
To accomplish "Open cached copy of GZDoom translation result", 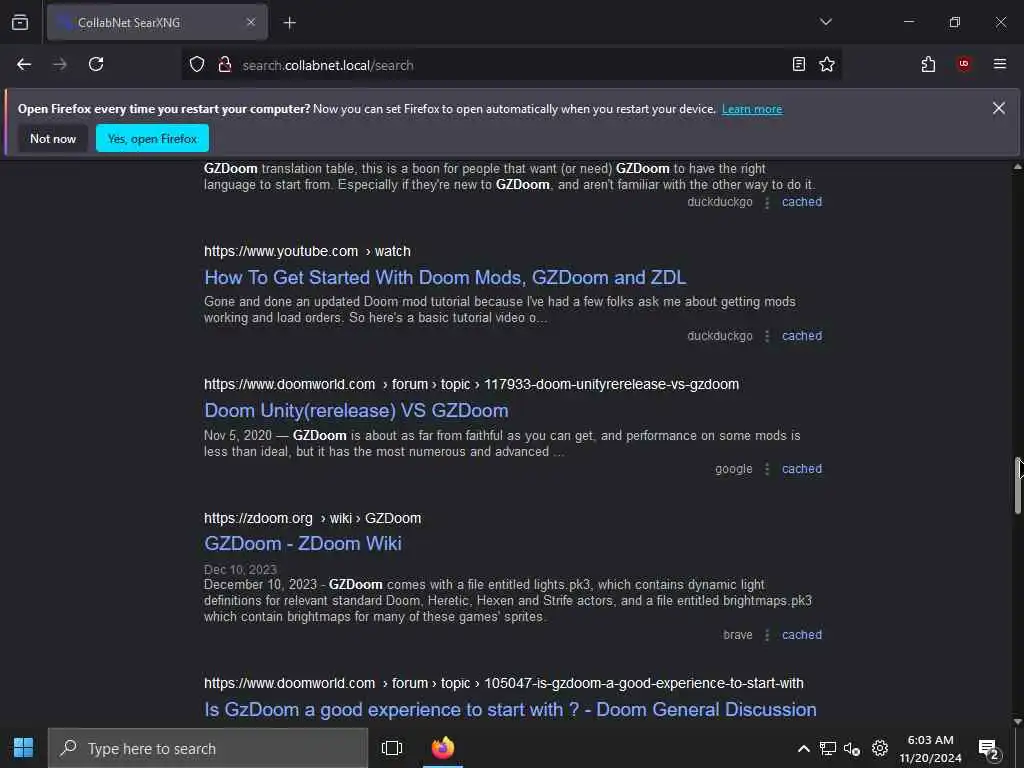I will tap(802, 202).
